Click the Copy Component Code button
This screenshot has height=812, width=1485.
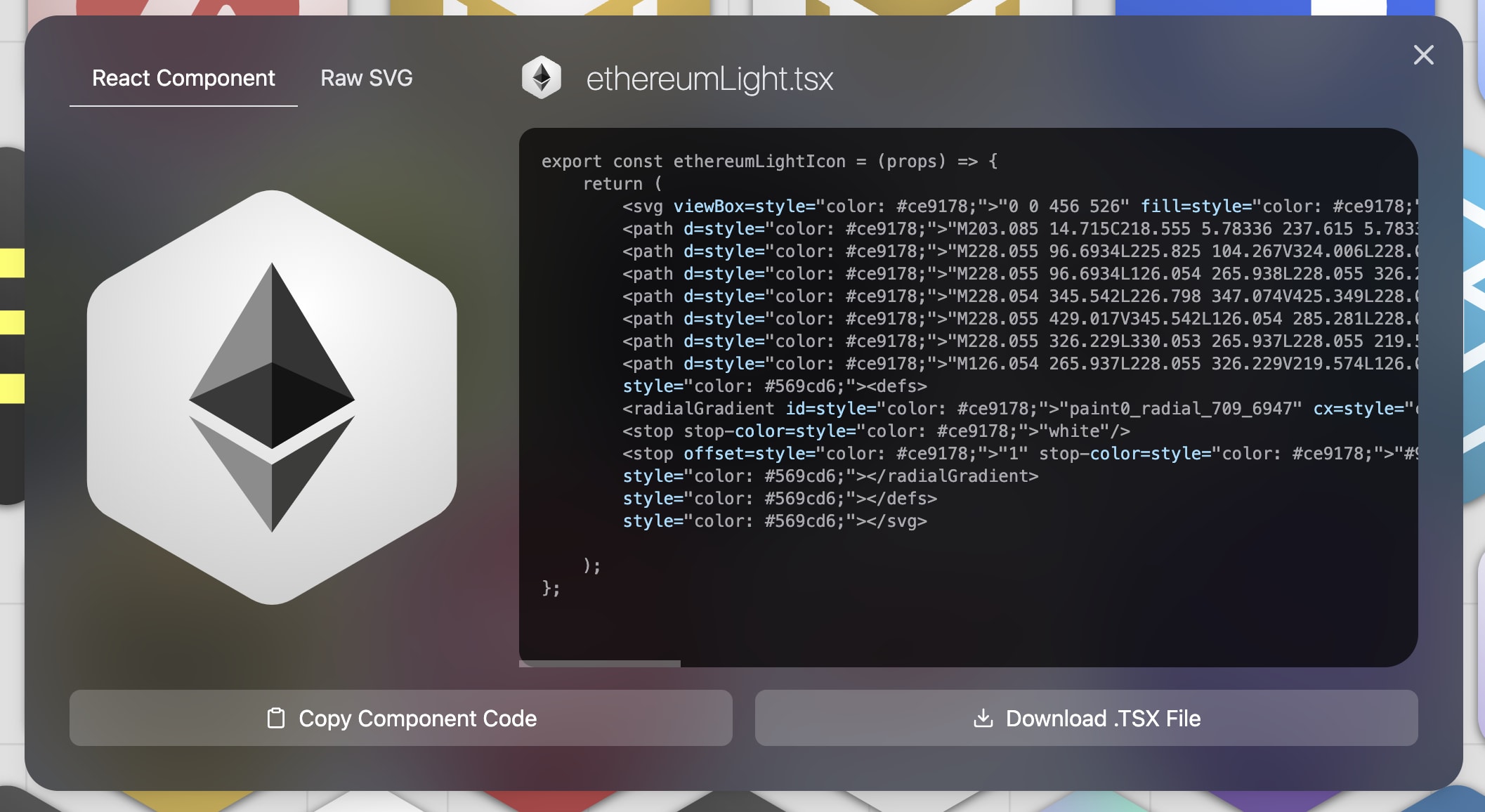[402, 719]
